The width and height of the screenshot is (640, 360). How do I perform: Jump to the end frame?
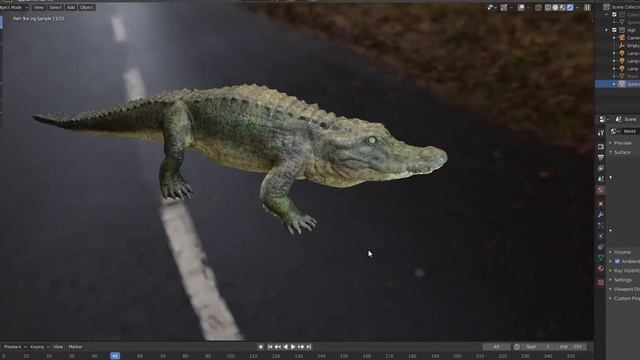pos(309,347)
